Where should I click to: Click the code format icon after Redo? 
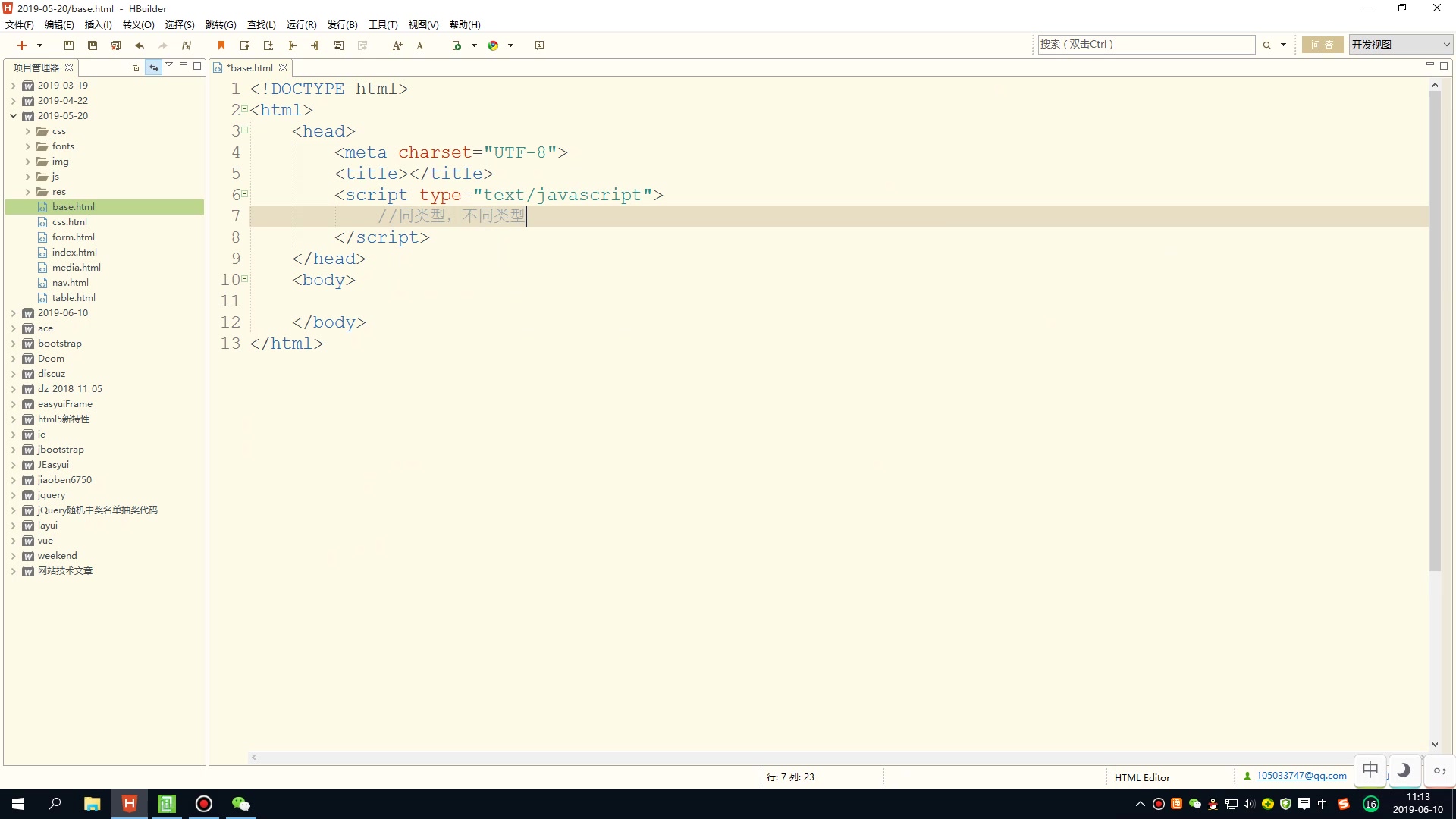tap(187, 45)
